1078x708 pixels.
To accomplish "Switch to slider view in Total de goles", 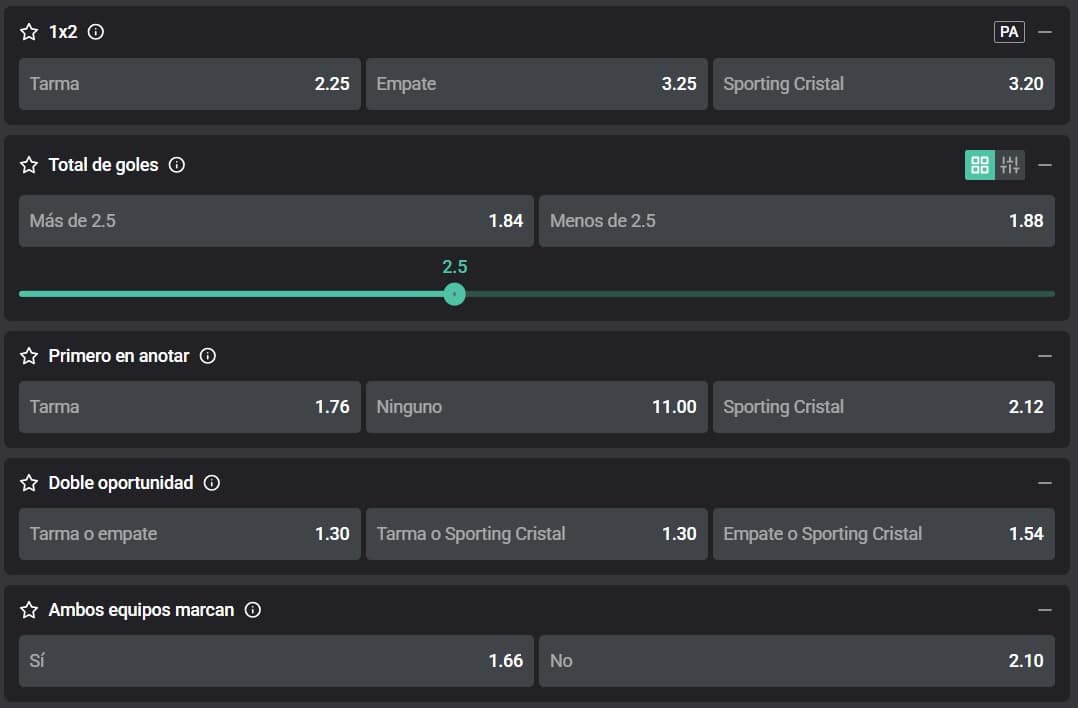I will [1010, 165].
